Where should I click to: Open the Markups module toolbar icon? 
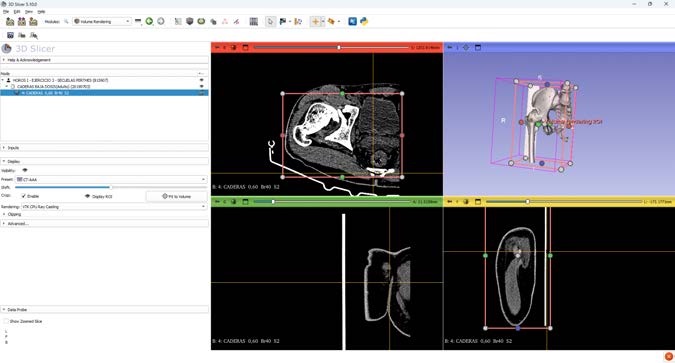click(225, 22)
